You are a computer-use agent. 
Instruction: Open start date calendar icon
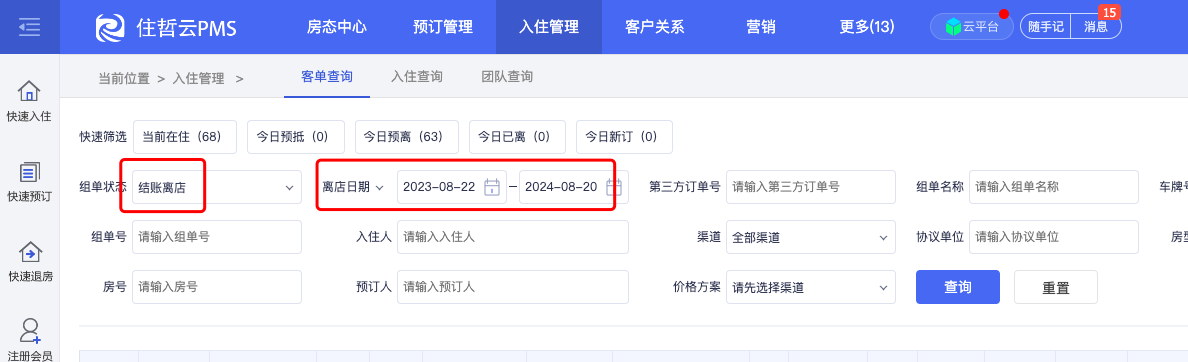point(492,187)
